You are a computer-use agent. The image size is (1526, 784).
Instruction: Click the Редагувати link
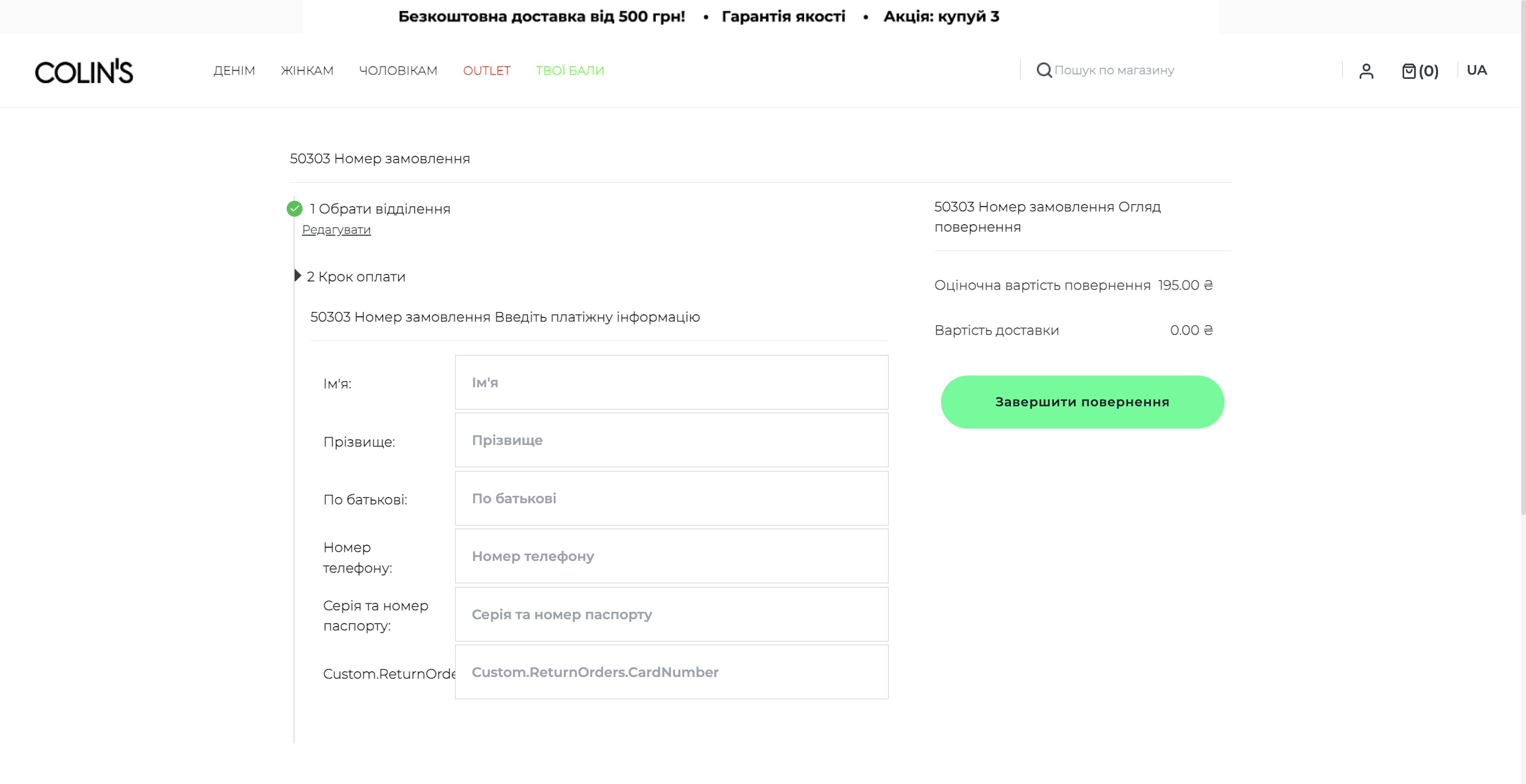(336, 230)
